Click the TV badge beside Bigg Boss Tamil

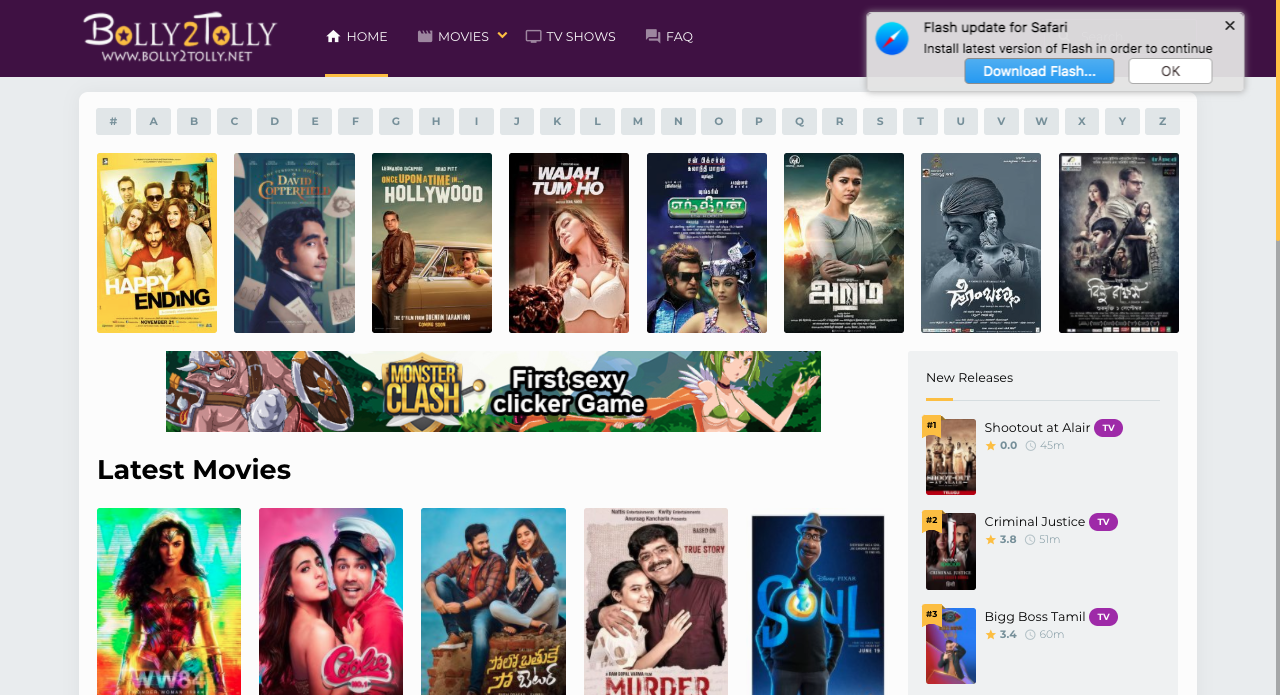click(x=1103, y=617)
